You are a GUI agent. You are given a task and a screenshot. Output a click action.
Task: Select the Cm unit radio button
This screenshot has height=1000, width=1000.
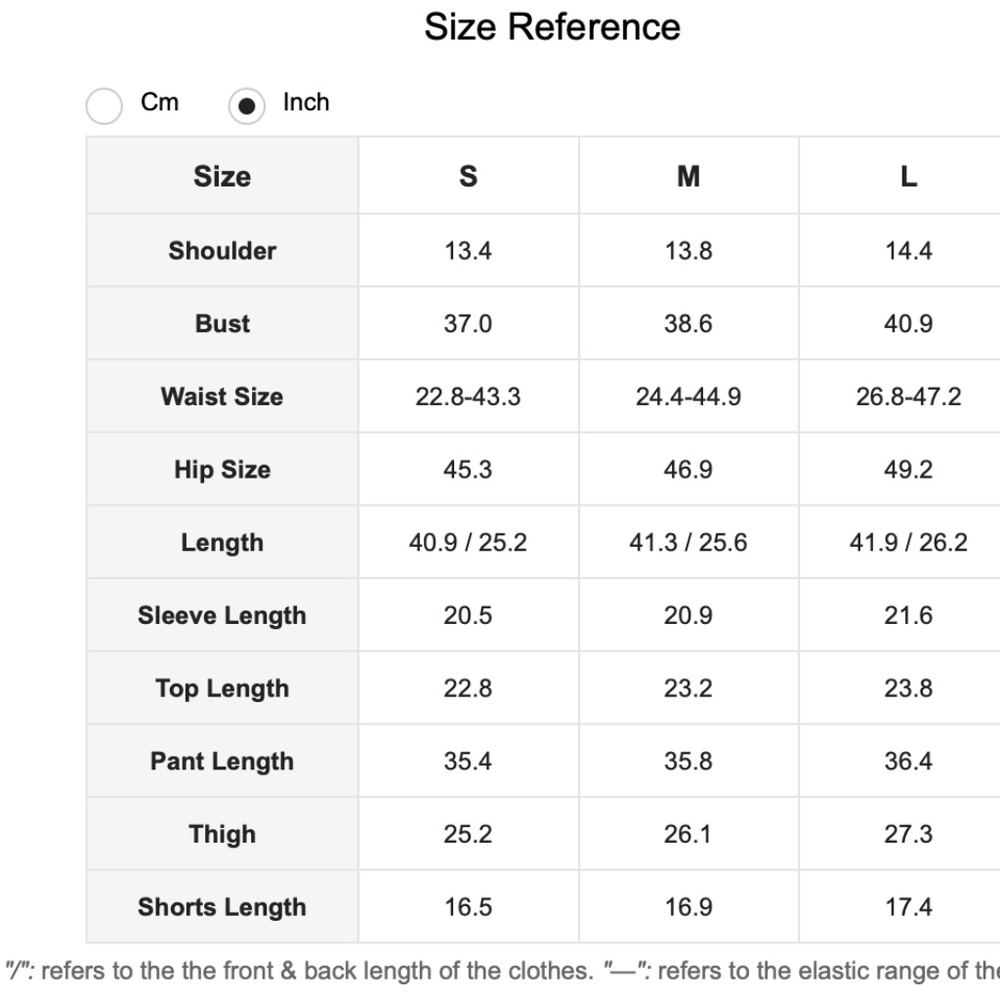(104, 105)
